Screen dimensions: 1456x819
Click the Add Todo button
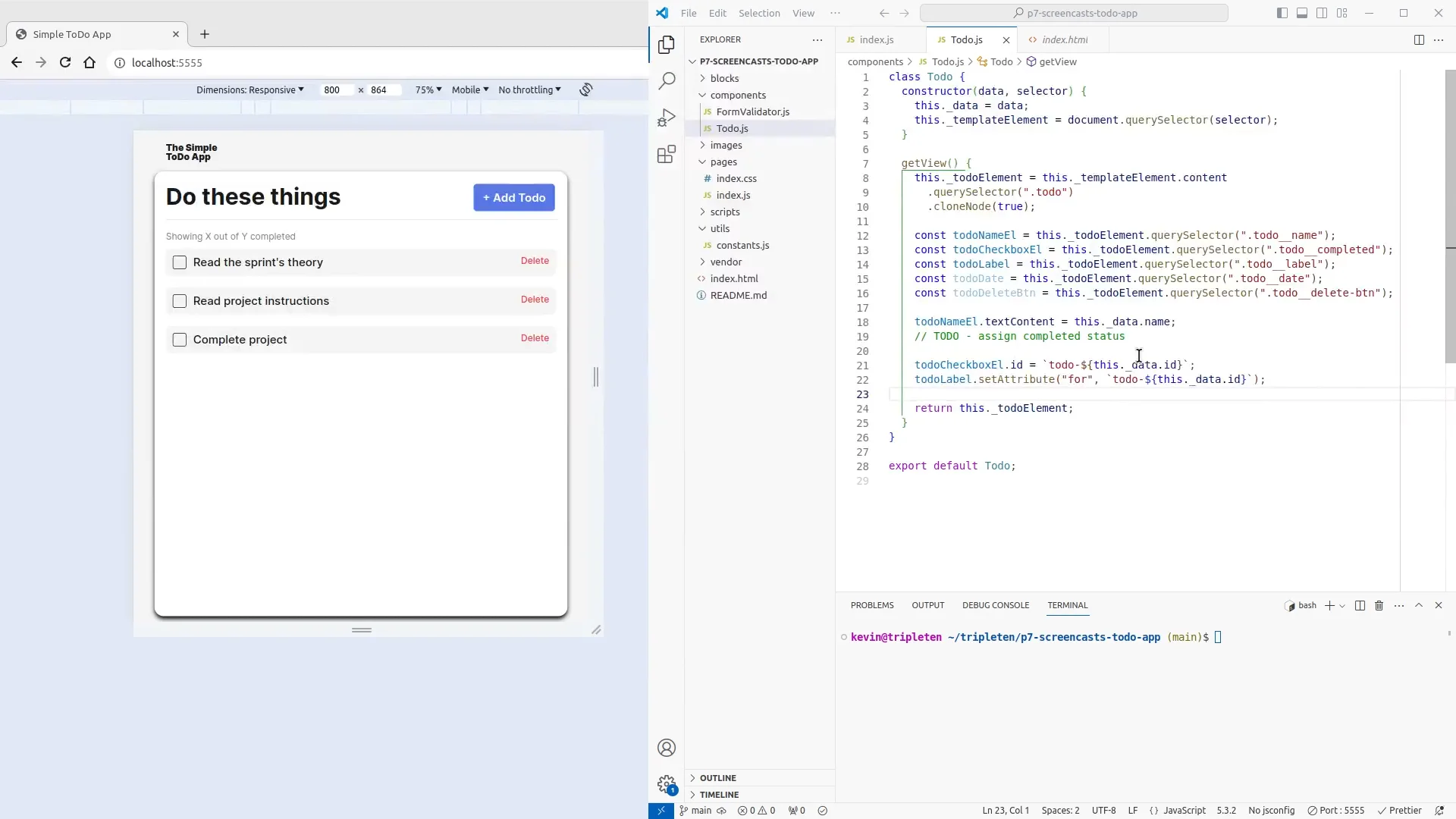[x=513, y=197]
